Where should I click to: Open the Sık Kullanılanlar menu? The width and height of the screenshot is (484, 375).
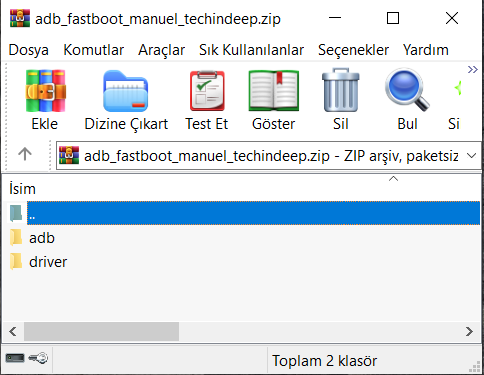[251, 50]
